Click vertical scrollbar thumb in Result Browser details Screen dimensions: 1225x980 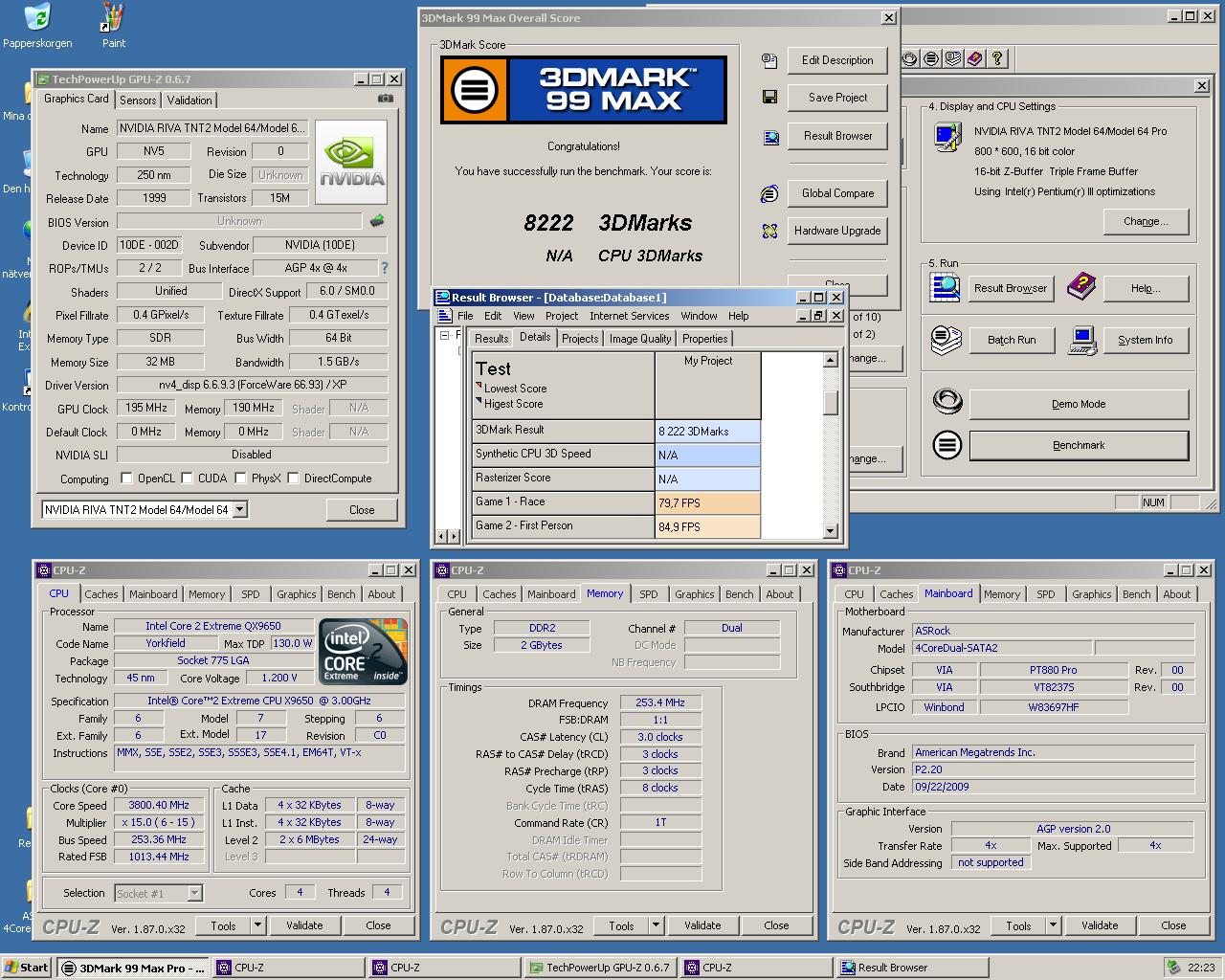[x=830, y=404]
